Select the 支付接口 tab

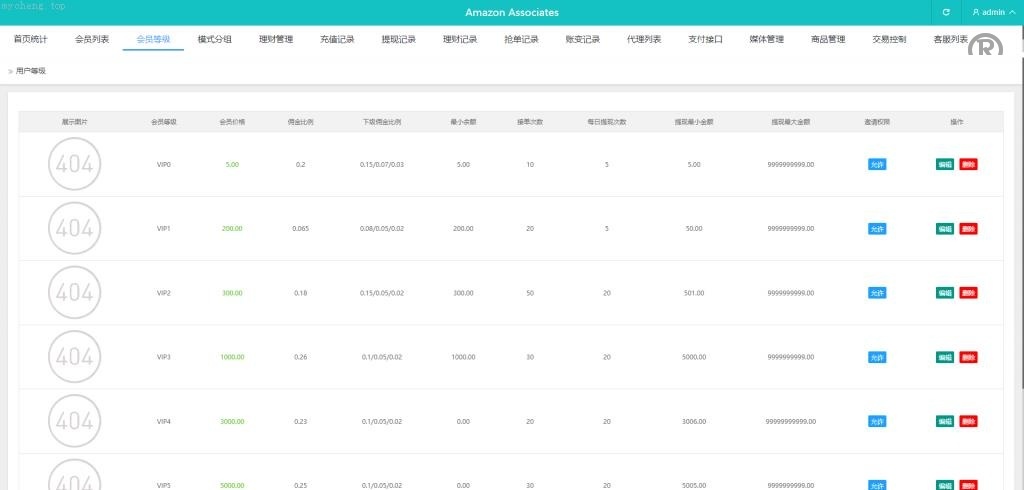[x=705, y=40]
